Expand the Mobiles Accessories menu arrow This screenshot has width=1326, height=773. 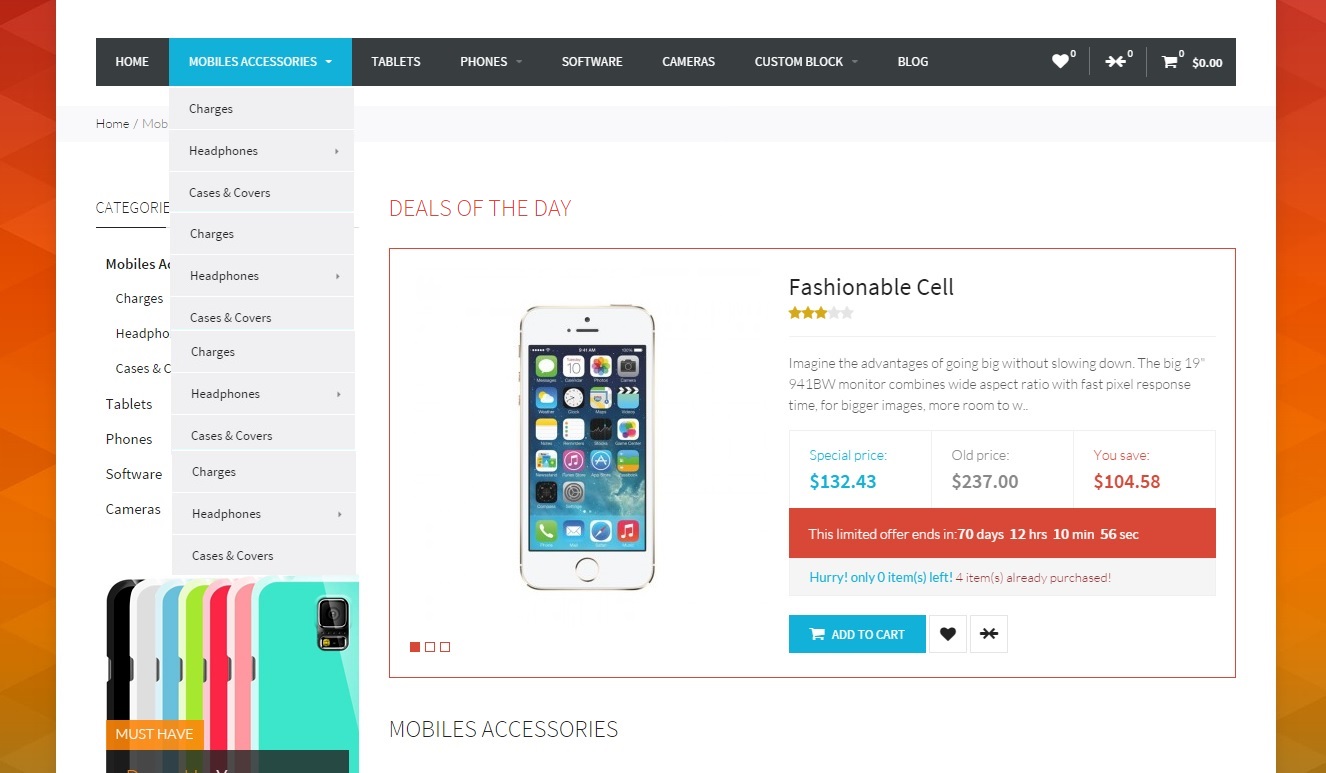point(328,62)
